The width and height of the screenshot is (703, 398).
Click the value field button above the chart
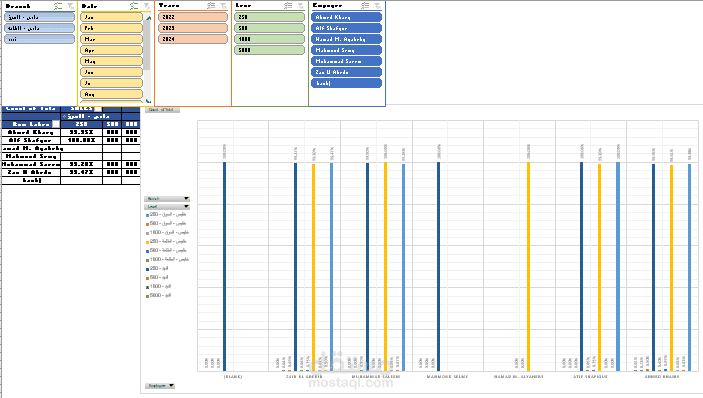pyautogui.click(x=162, y=110)
